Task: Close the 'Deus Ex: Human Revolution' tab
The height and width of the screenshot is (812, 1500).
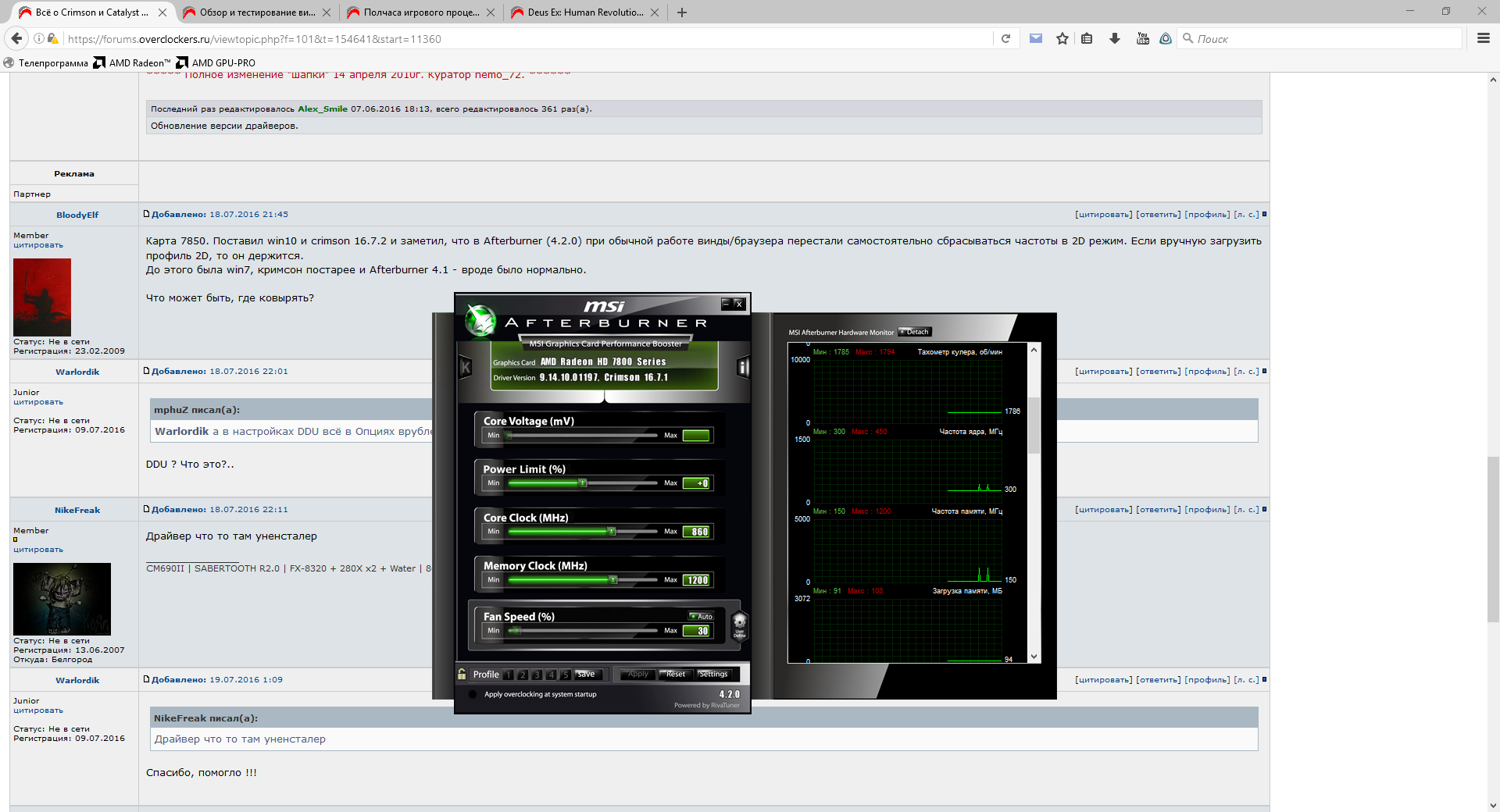Action: [x=655, y=12]
